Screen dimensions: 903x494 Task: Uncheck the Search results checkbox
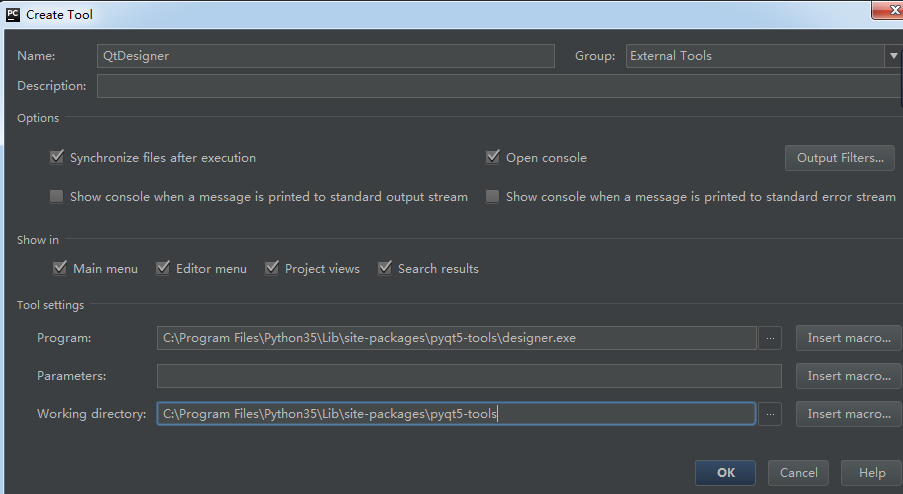[x=385, y=268]
